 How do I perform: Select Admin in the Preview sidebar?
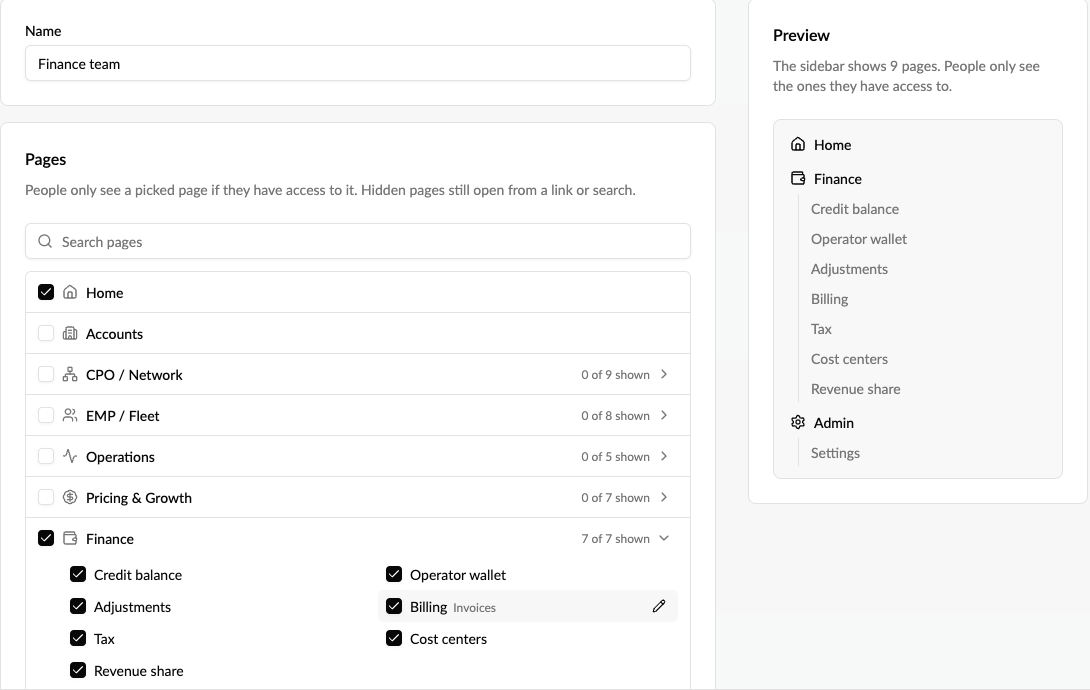click(833, 422)
